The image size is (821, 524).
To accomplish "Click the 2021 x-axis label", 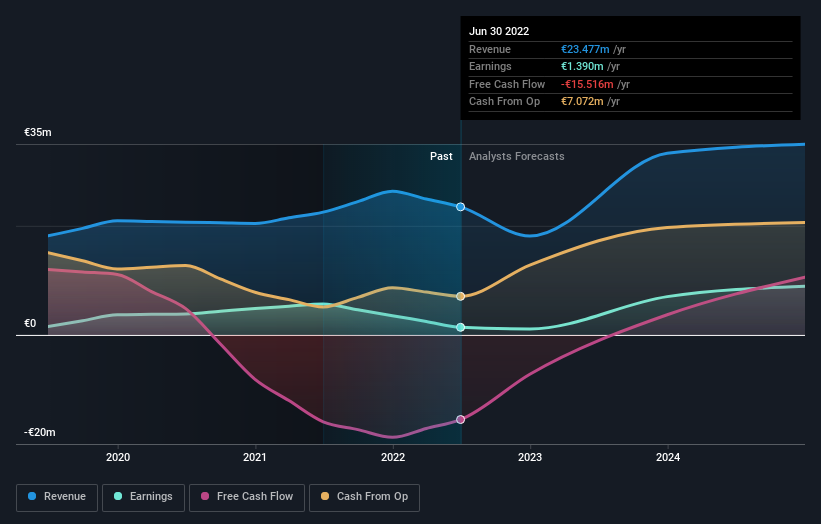I will pos(254,457).
